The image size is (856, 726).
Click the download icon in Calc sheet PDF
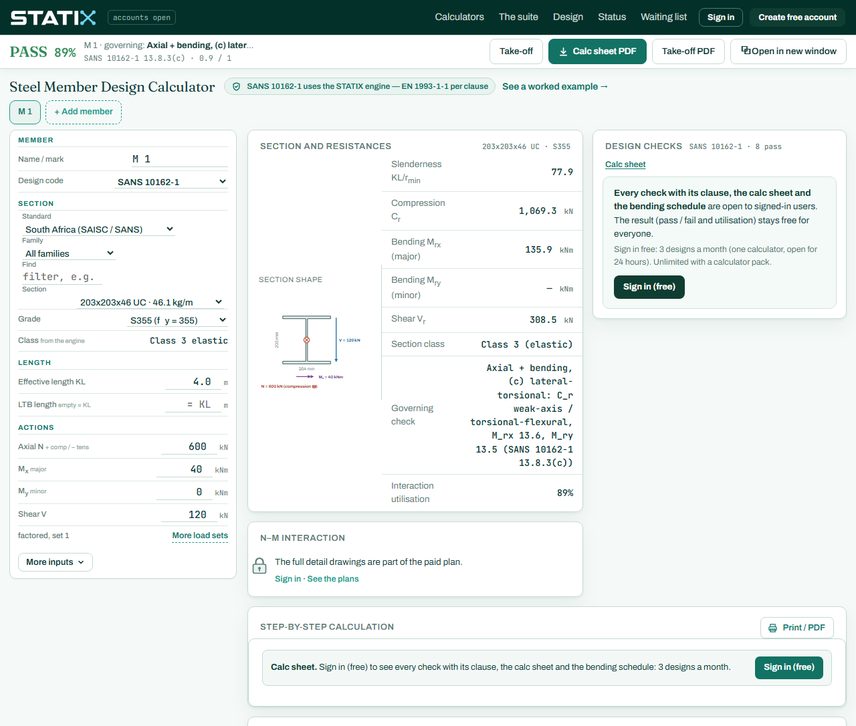(563, 51)
